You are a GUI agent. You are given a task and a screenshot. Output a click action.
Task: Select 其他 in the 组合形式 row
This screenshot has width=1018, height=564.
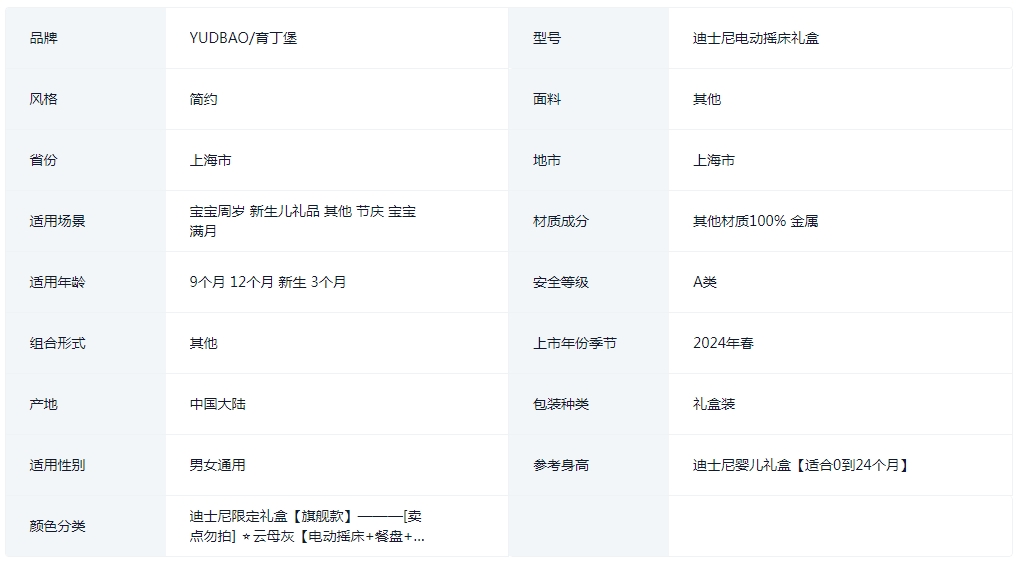[x=203, y=343]
